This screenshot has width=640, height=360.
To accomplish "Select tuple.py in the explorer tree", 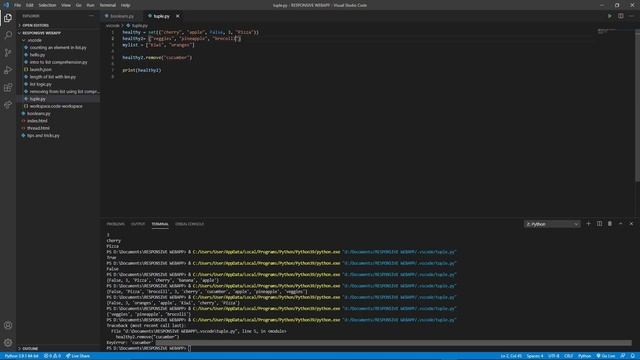I will [38, 99].
